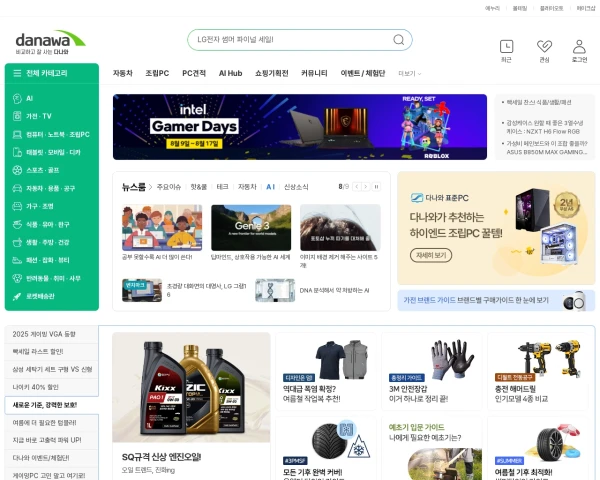Image resolution: width=600 pixels, height=480 pixels.
Task: Expand the 뉴스룸 chevron
Action: click(150, 187)
